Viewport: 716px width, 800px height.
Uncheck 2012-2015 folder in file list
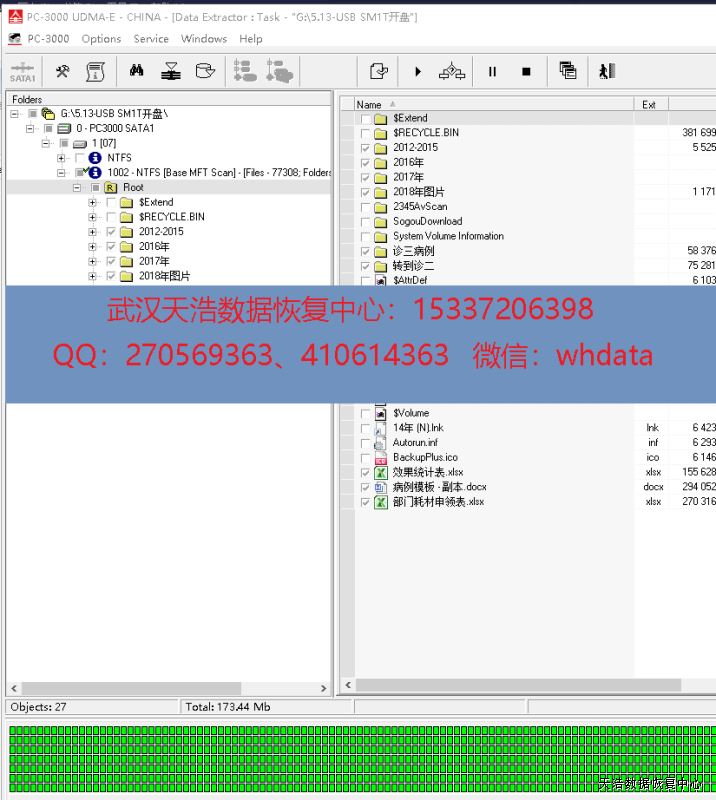366,147
